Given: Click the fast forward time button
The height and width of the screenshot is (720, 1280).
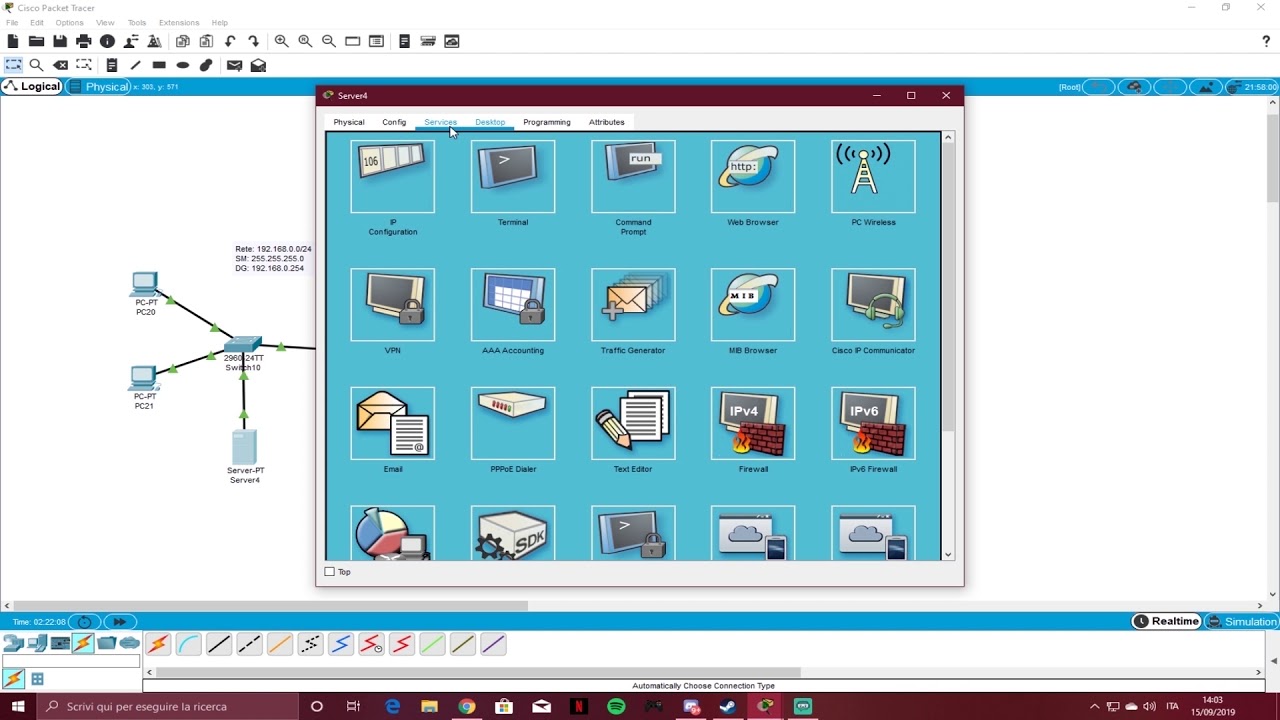Looking at the screenshot, I should pos(119,622).
